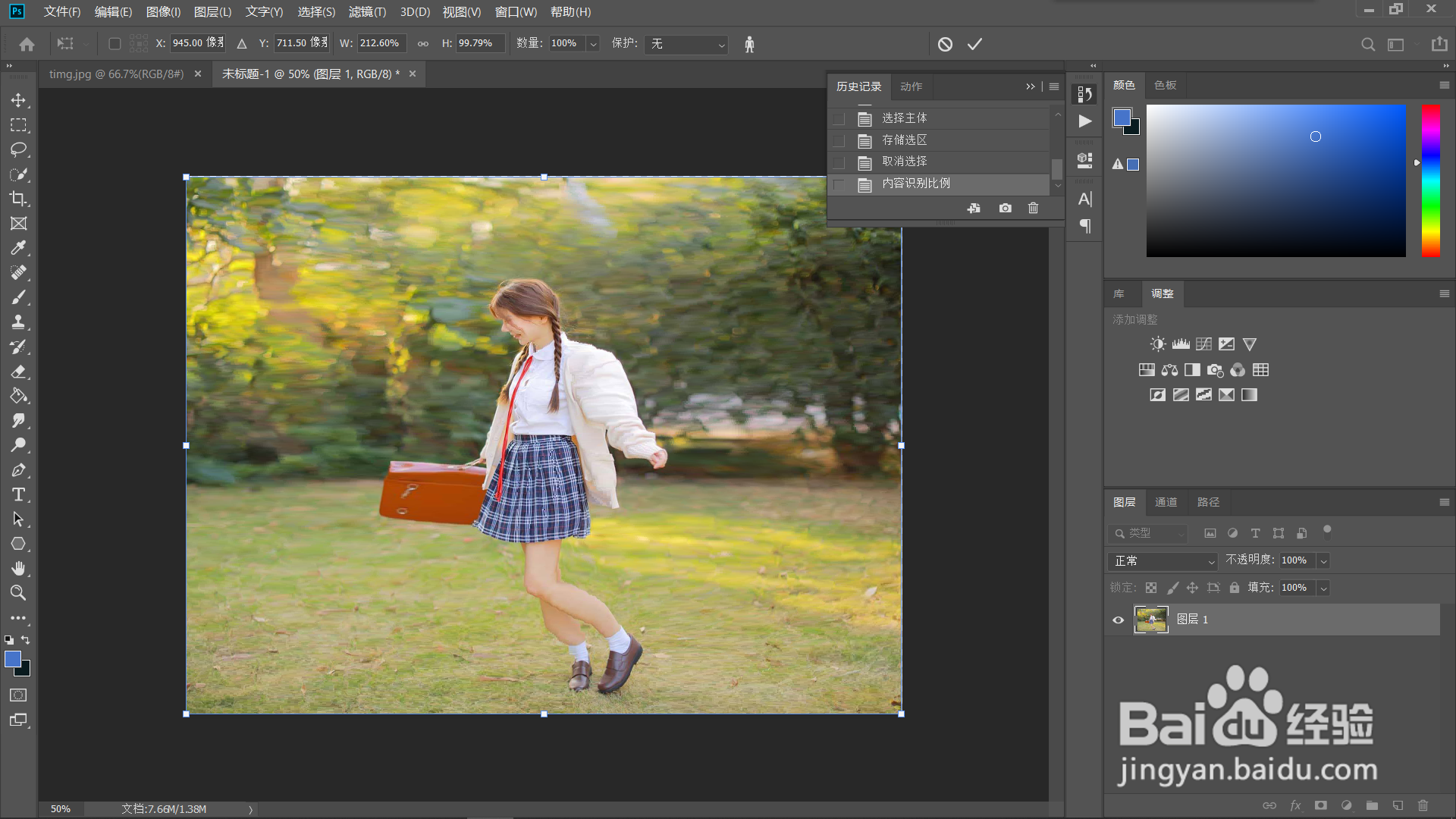This screenshot has height=819, width=1456.
Task: Select the Hand tool
Action: pos(18,568)
